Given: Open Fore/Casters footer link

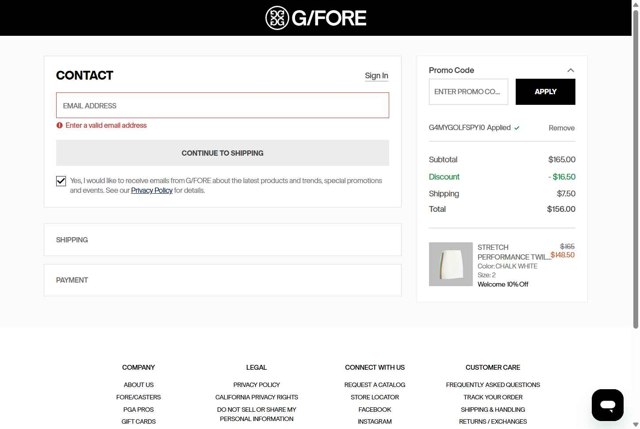Looking at the screenshot, I should (x=138, y=397).
